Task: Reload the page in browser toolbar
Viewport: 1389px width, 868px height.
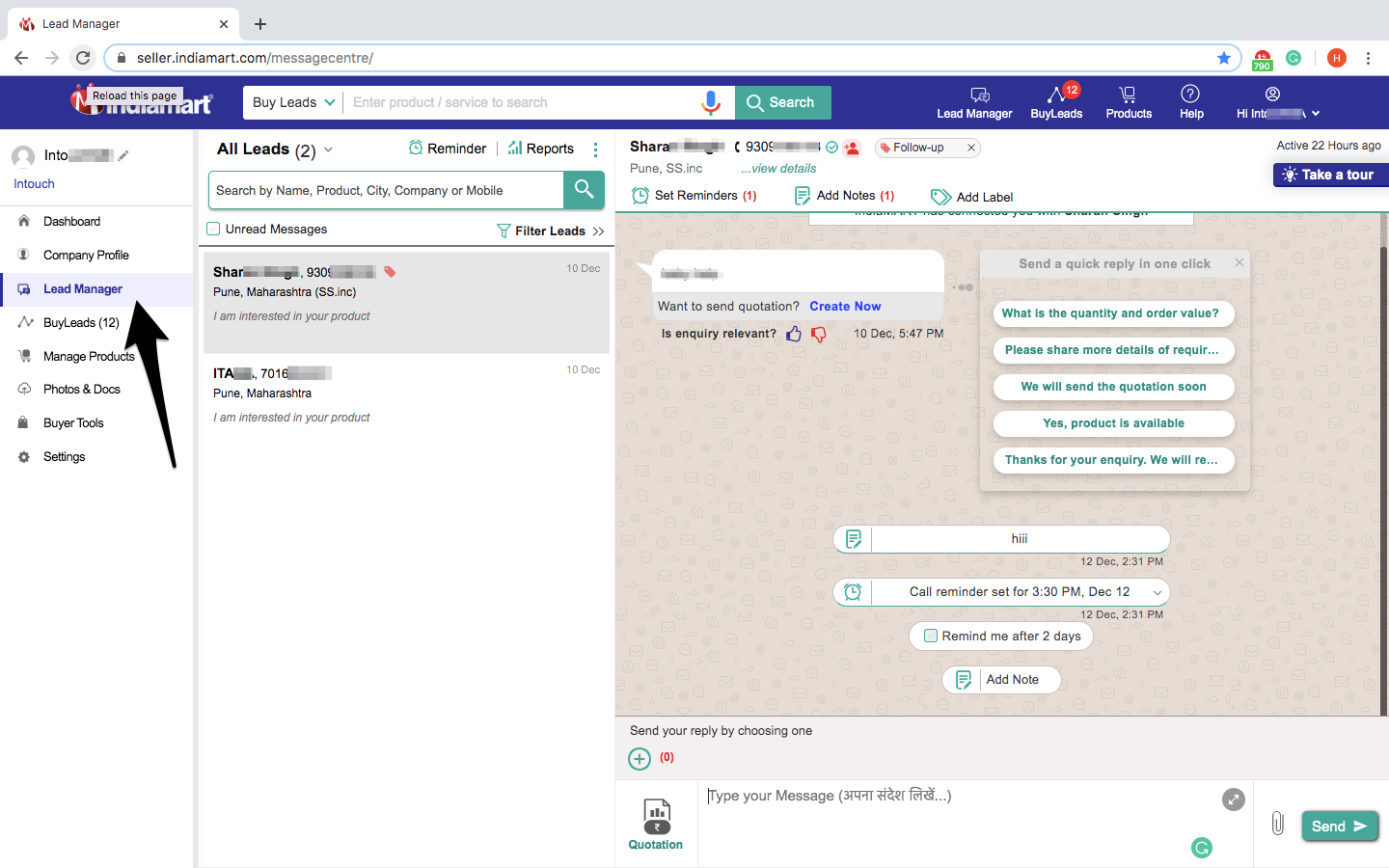Action: [x=83, y=58]
